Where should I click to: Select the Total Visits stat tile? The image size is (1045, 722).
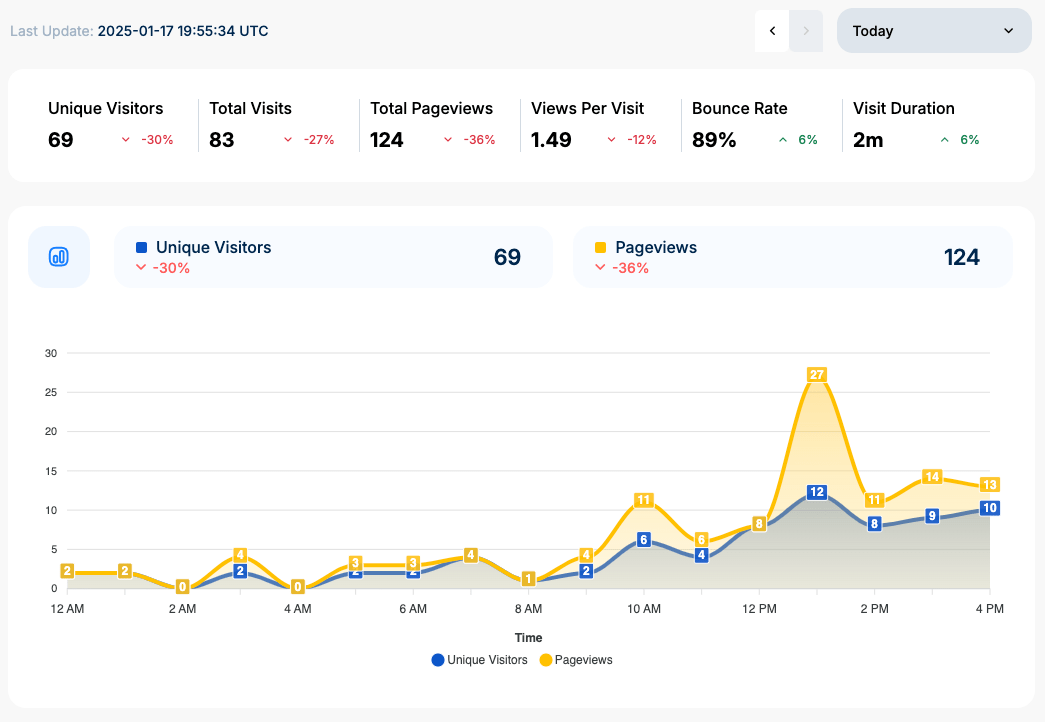point(271,124)
